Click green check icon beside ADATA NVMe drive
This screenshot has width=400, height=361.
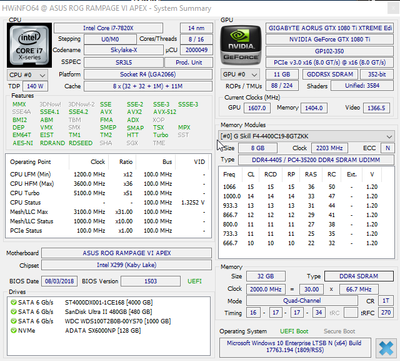pyautogui.click(x=13, y=331)
